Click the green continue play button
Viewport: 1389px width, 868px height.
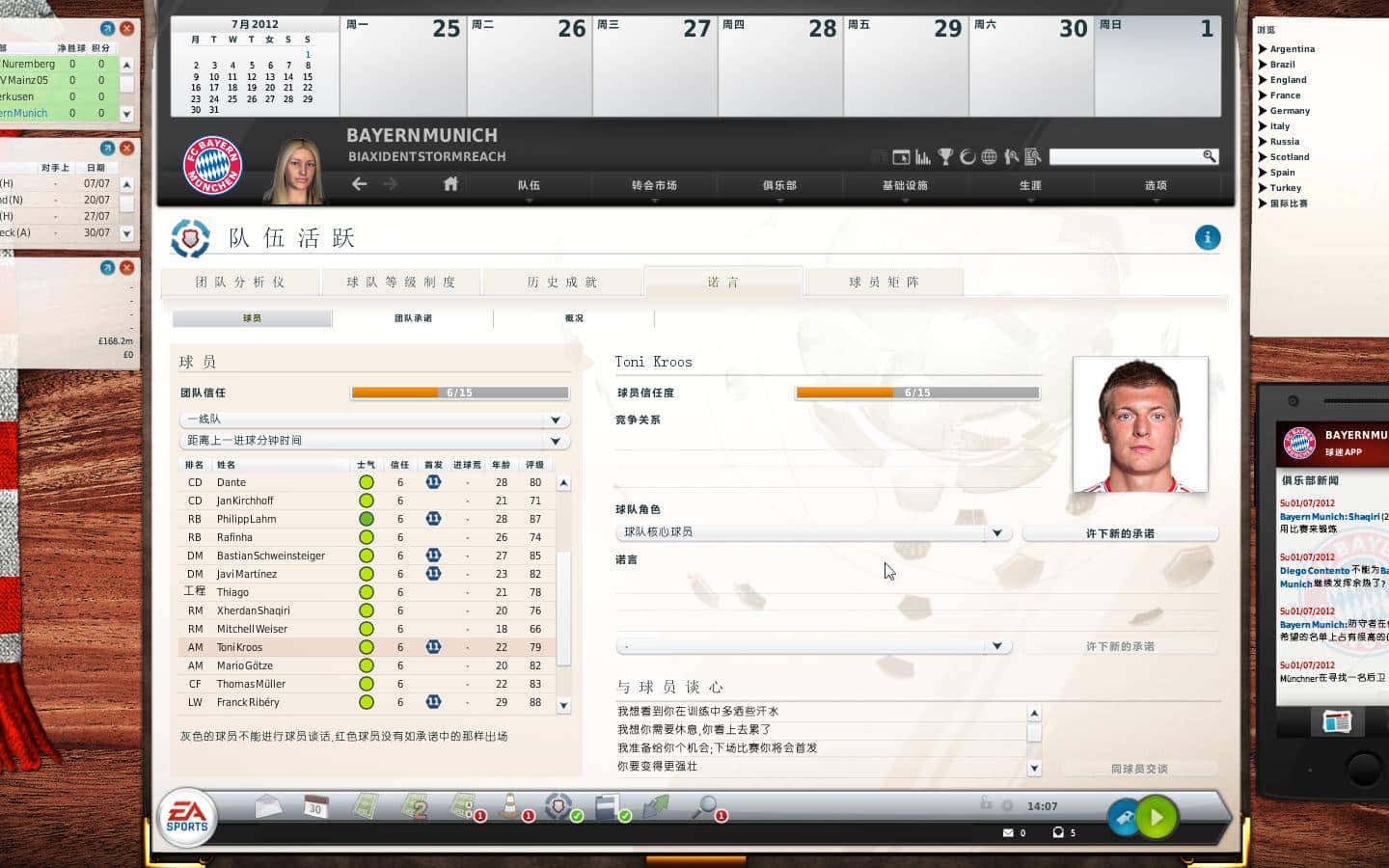click(x=1156, y=818)
